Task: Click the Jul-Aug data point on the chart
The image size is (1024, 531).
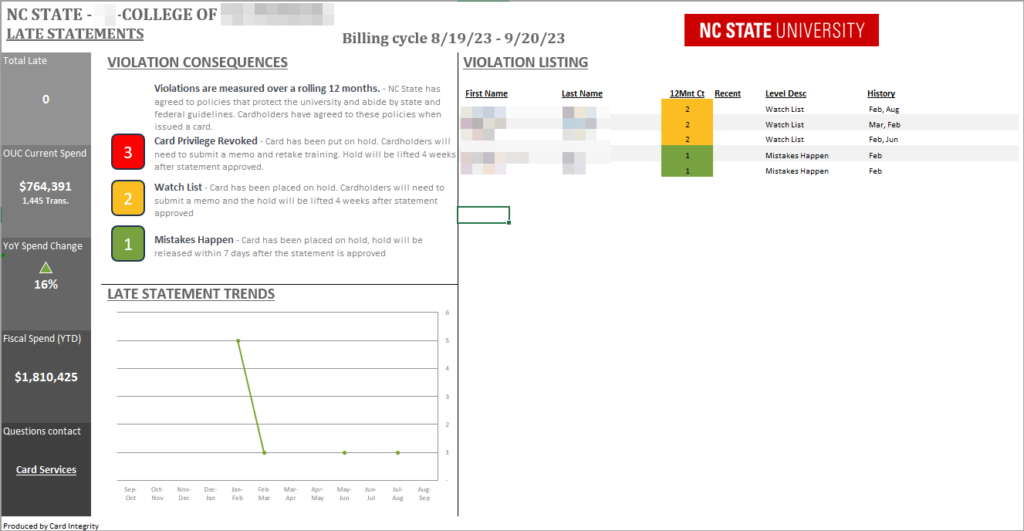Action: pos(398,453)
